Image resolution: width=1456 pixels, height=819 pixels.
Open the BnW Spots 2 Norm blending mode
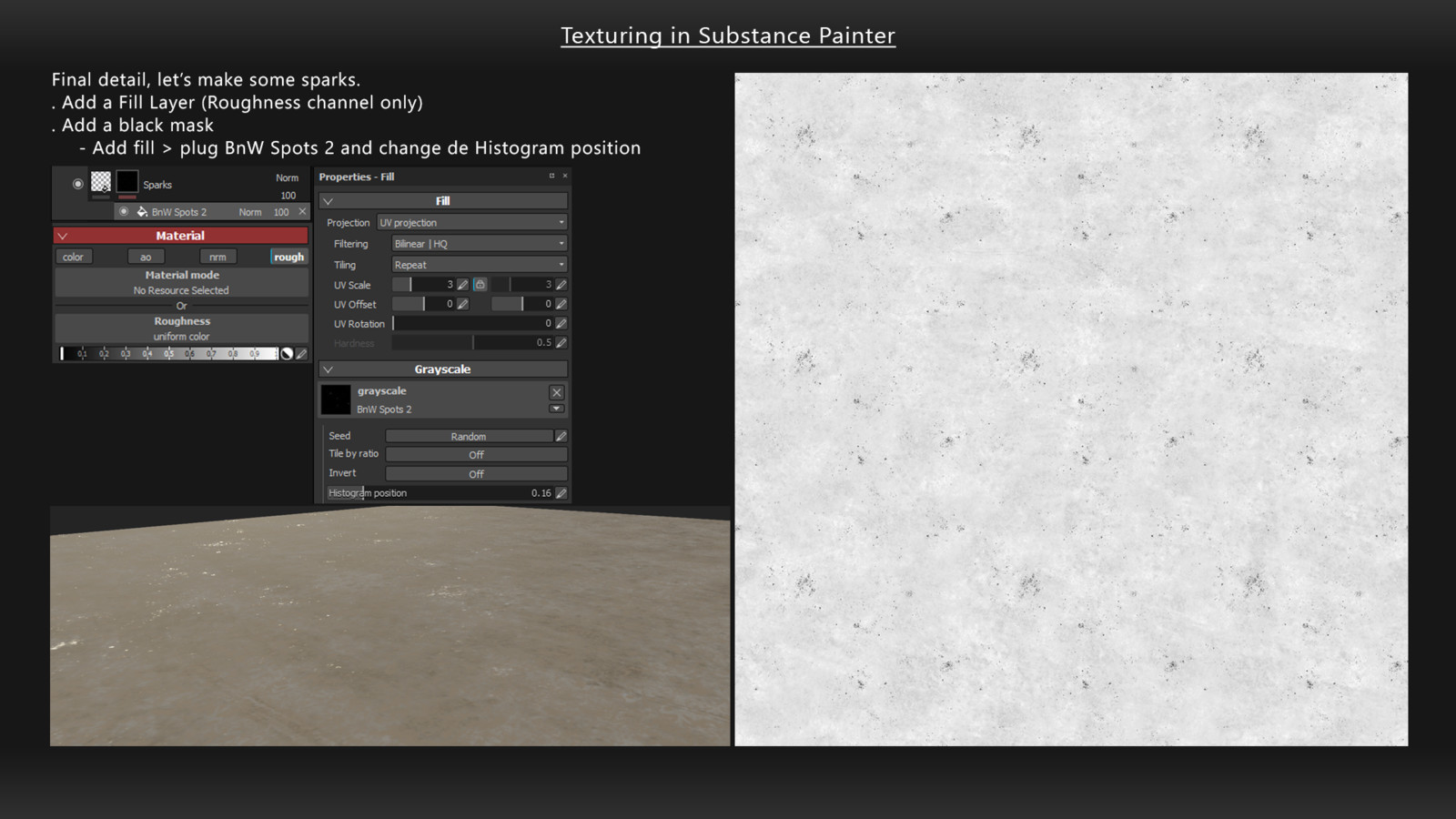coord(250,212)
